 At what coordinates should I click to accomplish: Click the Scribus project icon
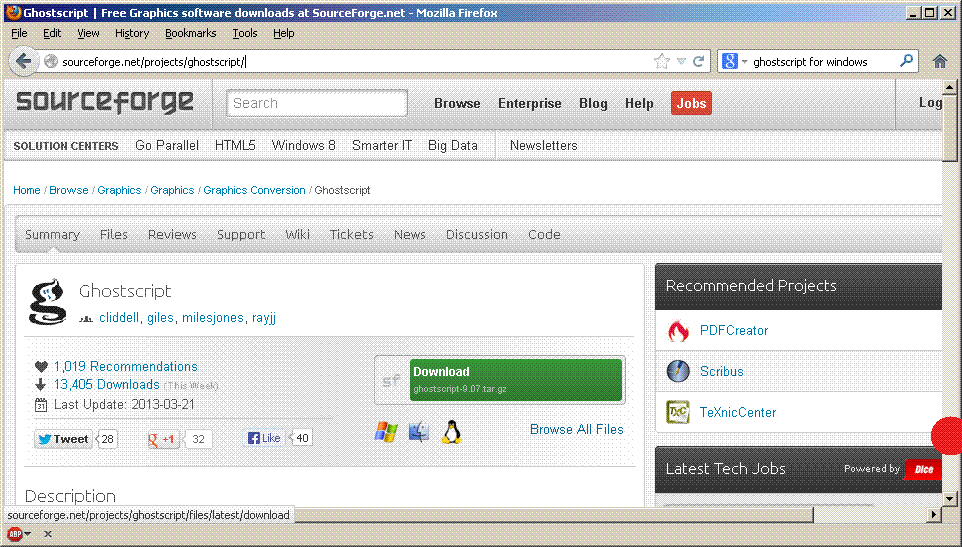click(678, 371)
